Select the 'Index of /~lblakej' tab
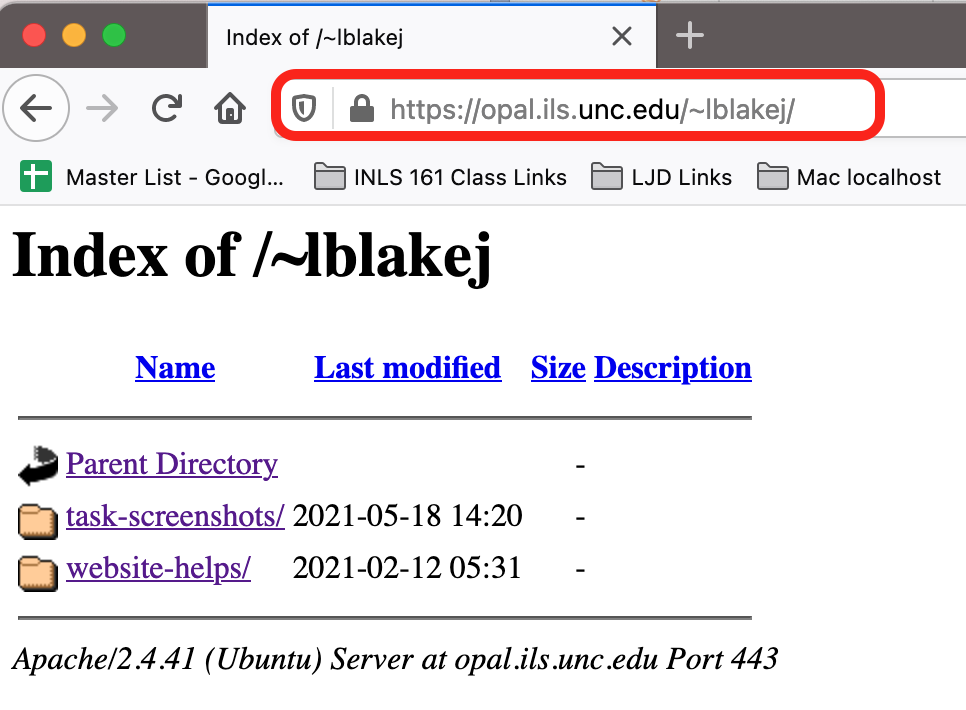 (400, 37)
